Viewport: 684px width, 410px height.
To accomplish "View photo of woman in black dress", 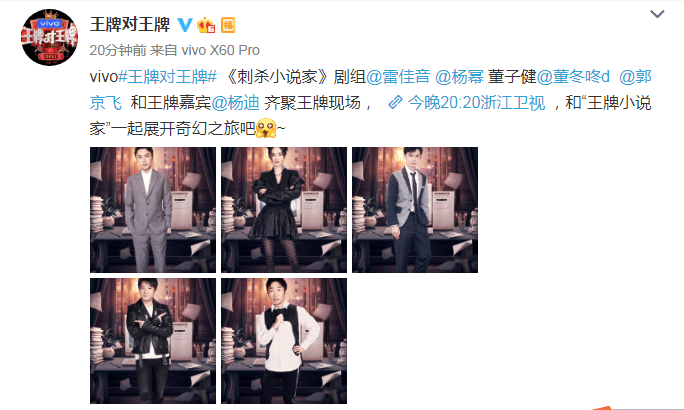I will [284, 210].
